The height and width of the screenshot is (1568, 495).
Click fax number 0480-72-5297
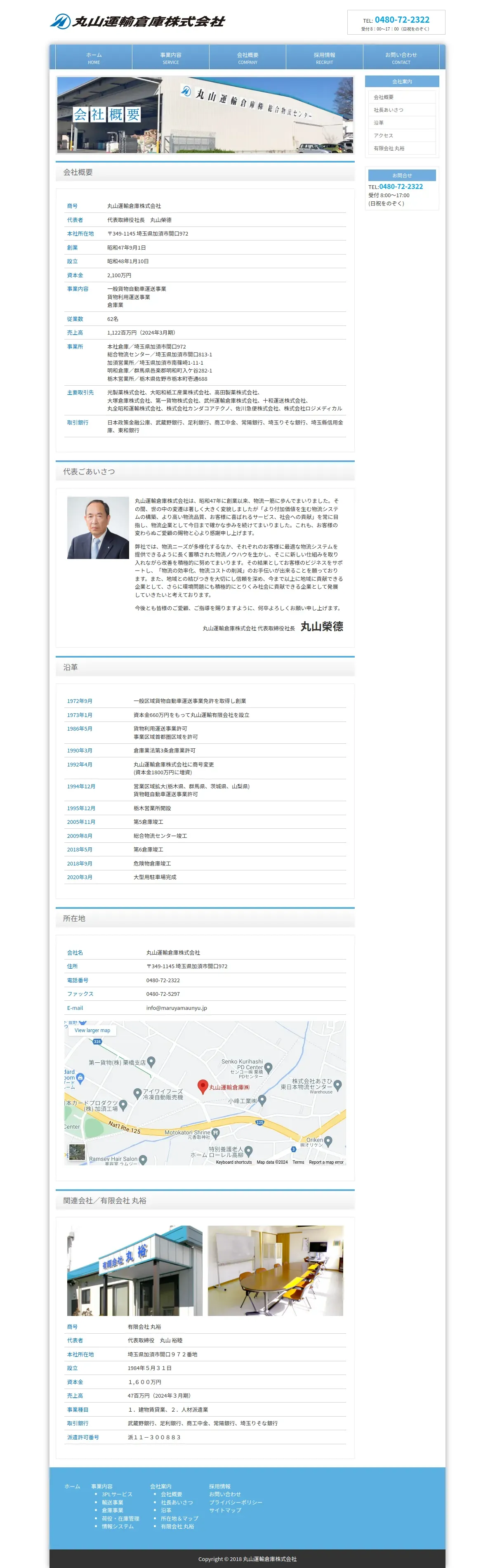tap(163, 994)
